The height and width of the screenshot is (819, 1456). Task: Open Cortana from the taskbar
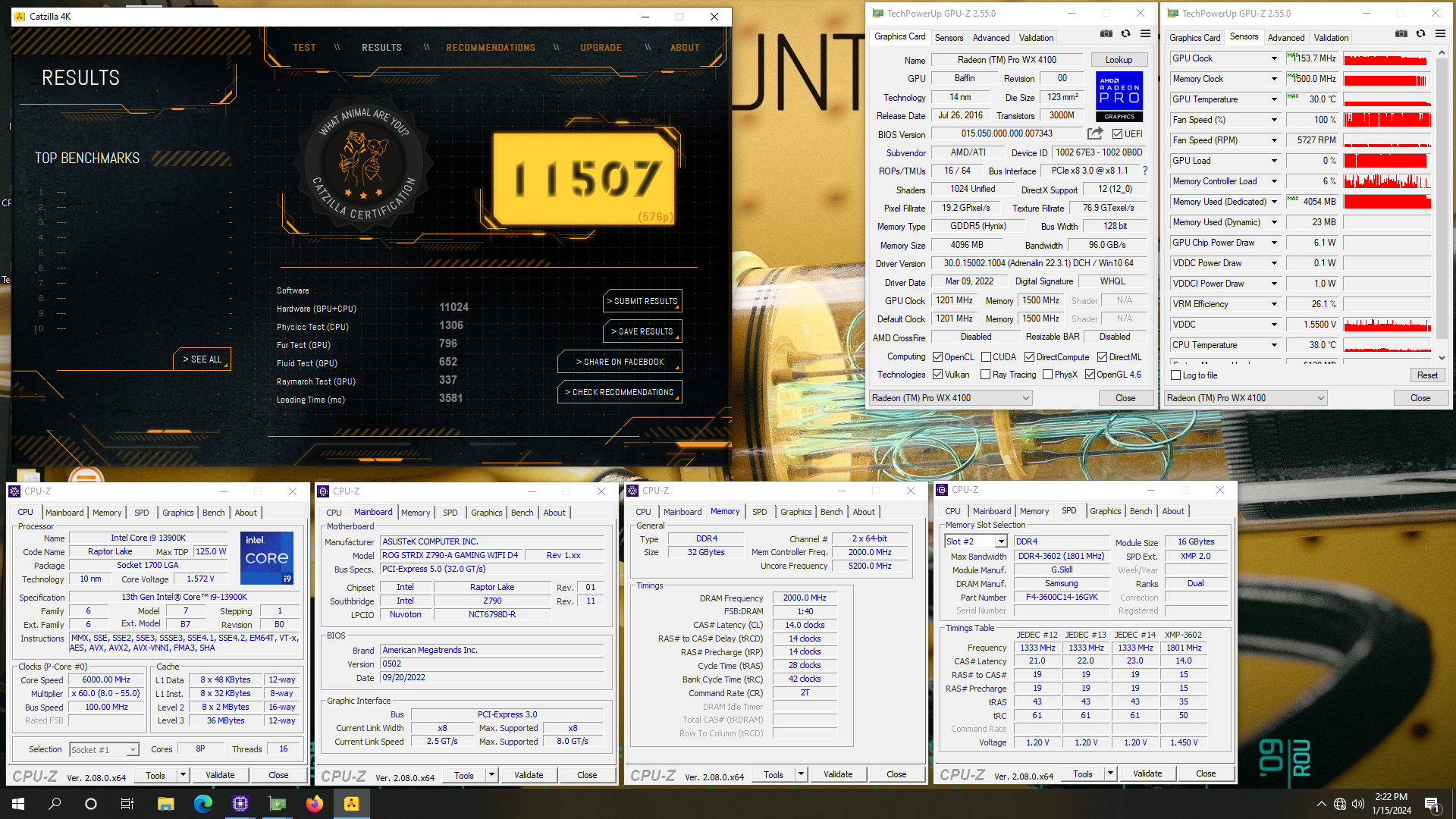click(x=91, y=804)
